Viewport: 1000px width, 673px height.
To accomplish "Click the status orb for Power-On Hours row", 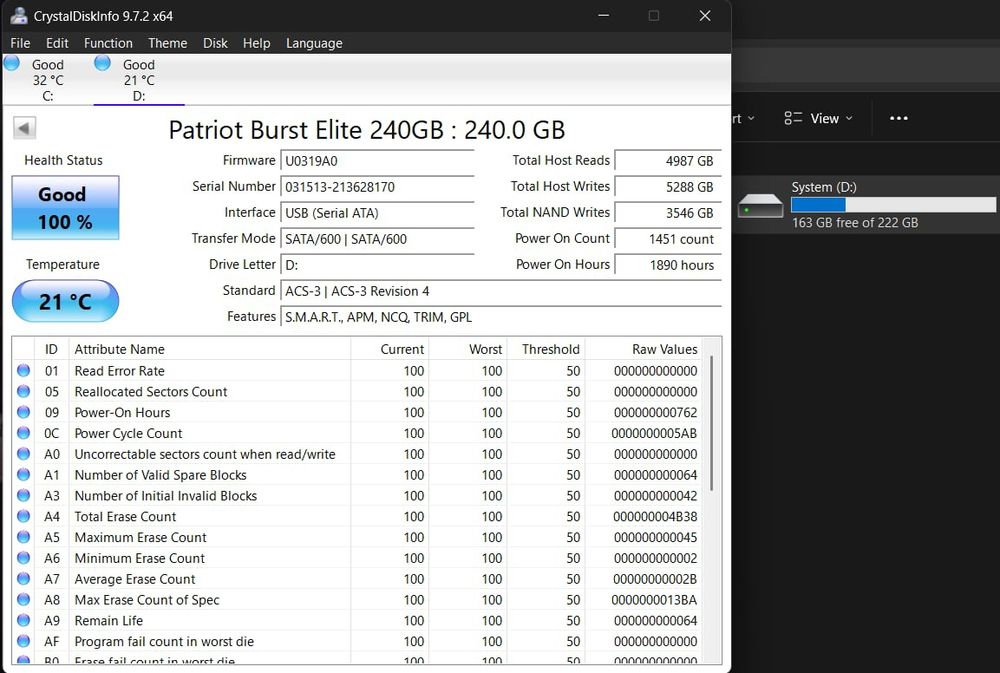I will tap(24, 411).
